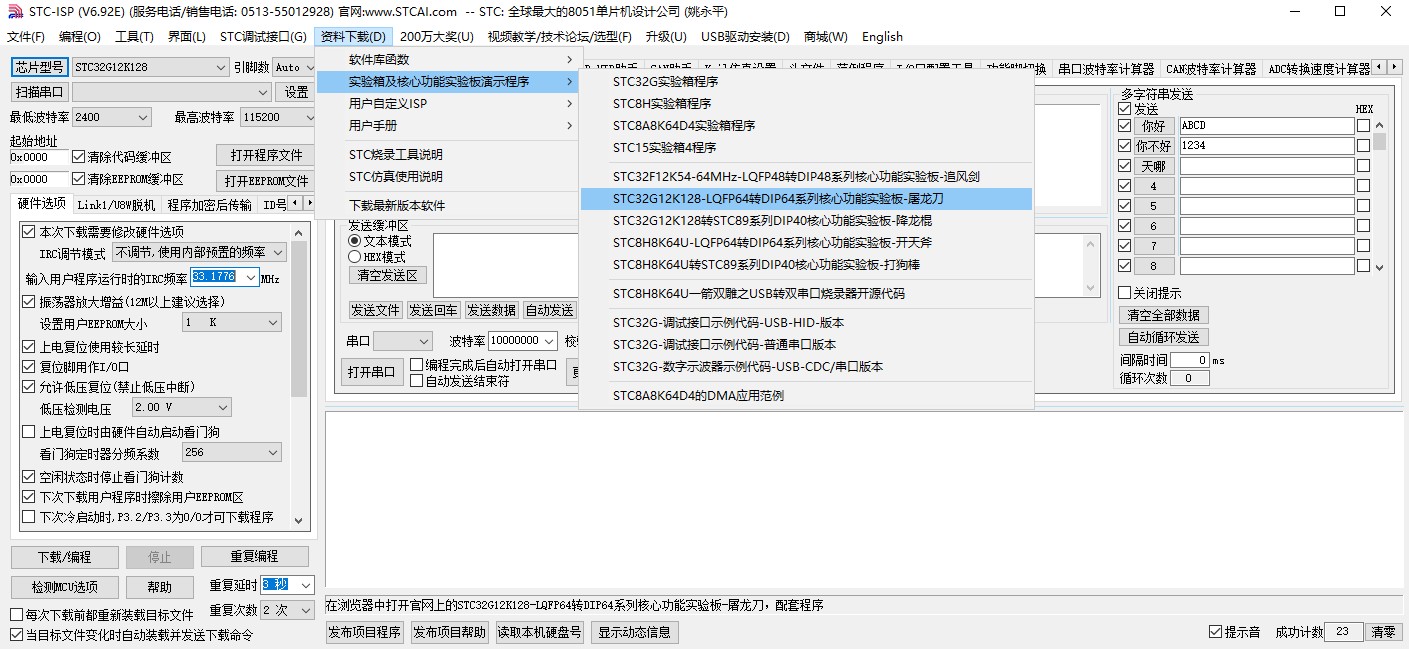
Task: Open the 软件库函数 submenu
Action: pyautogui.click(x=447, y=60)
